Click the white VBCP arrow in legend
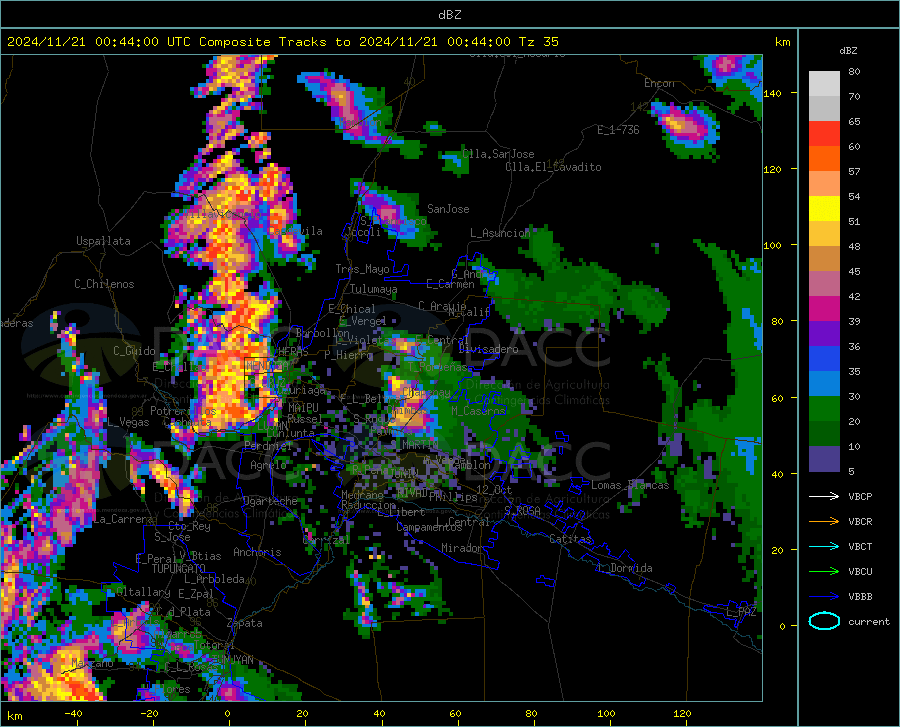The height and width of the screenshot is (727, 900). [x=824, y=496]
